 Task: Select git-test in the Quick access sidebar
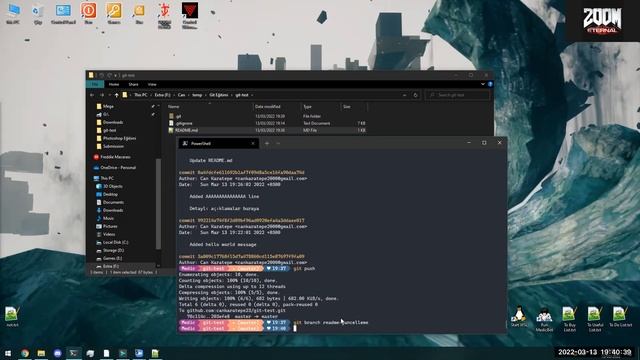pos(109,130)
